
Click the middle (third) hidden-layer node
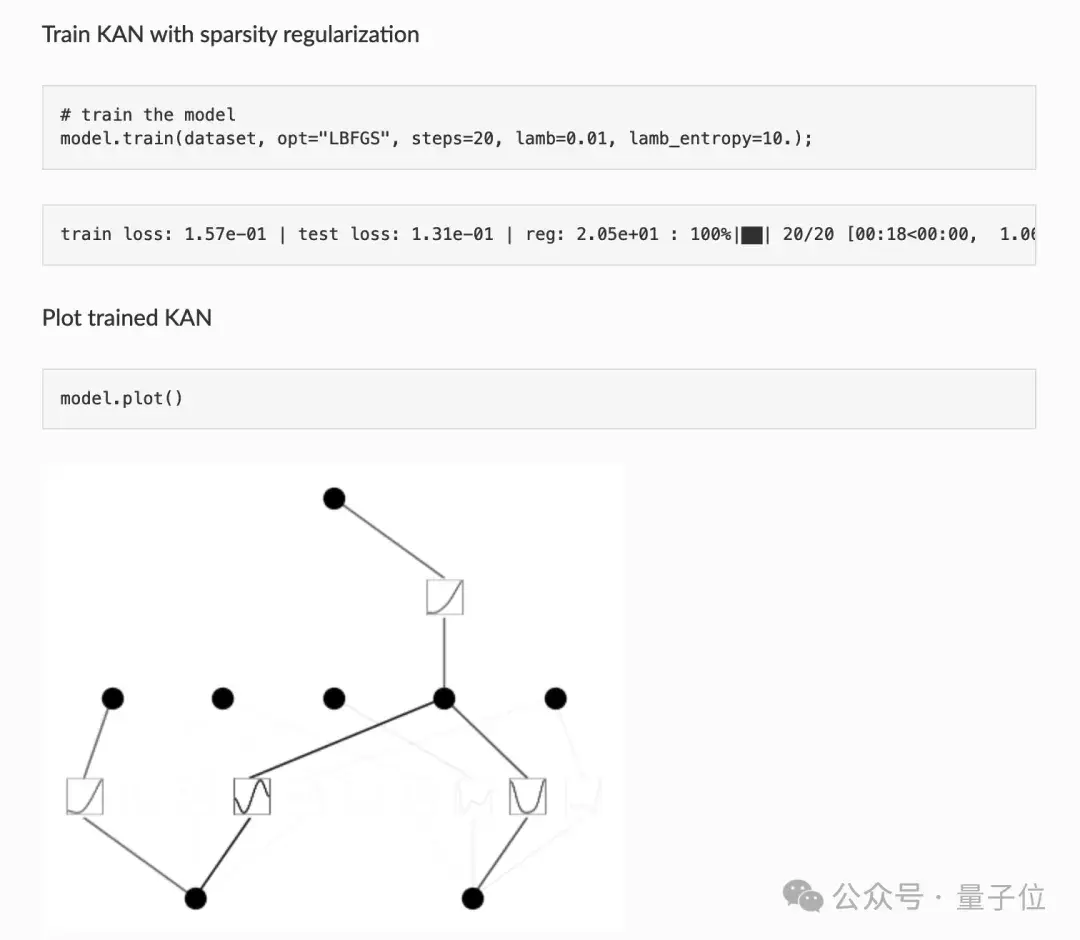(x=334, y=698)
